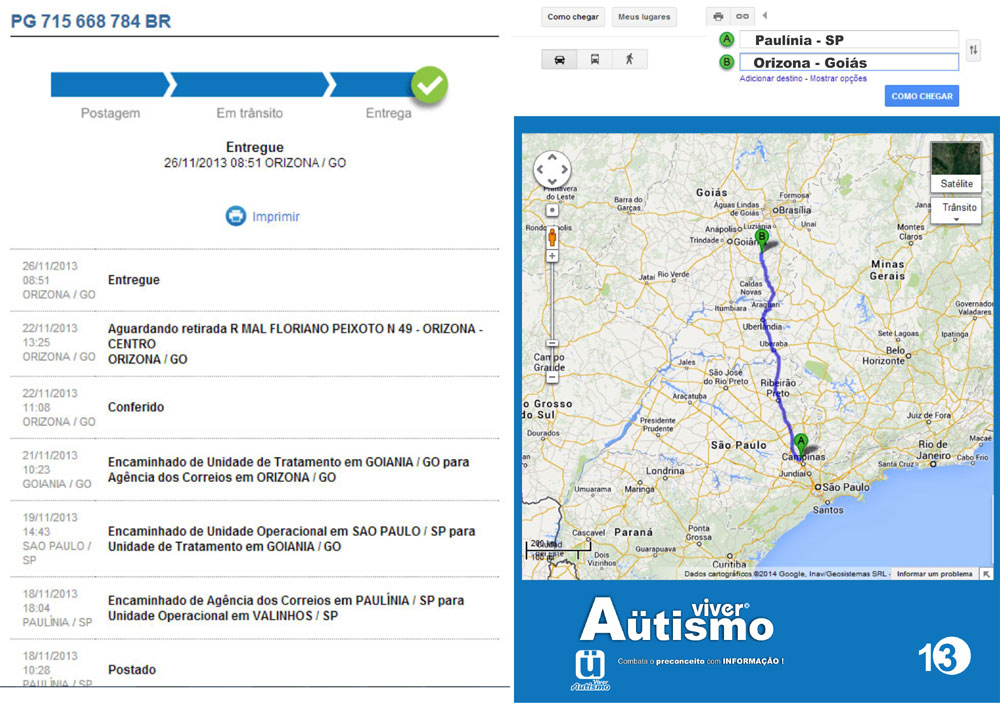Collapse the directions panel arrow
This screenshot has height=703, width=1000.
click(765, 16)
